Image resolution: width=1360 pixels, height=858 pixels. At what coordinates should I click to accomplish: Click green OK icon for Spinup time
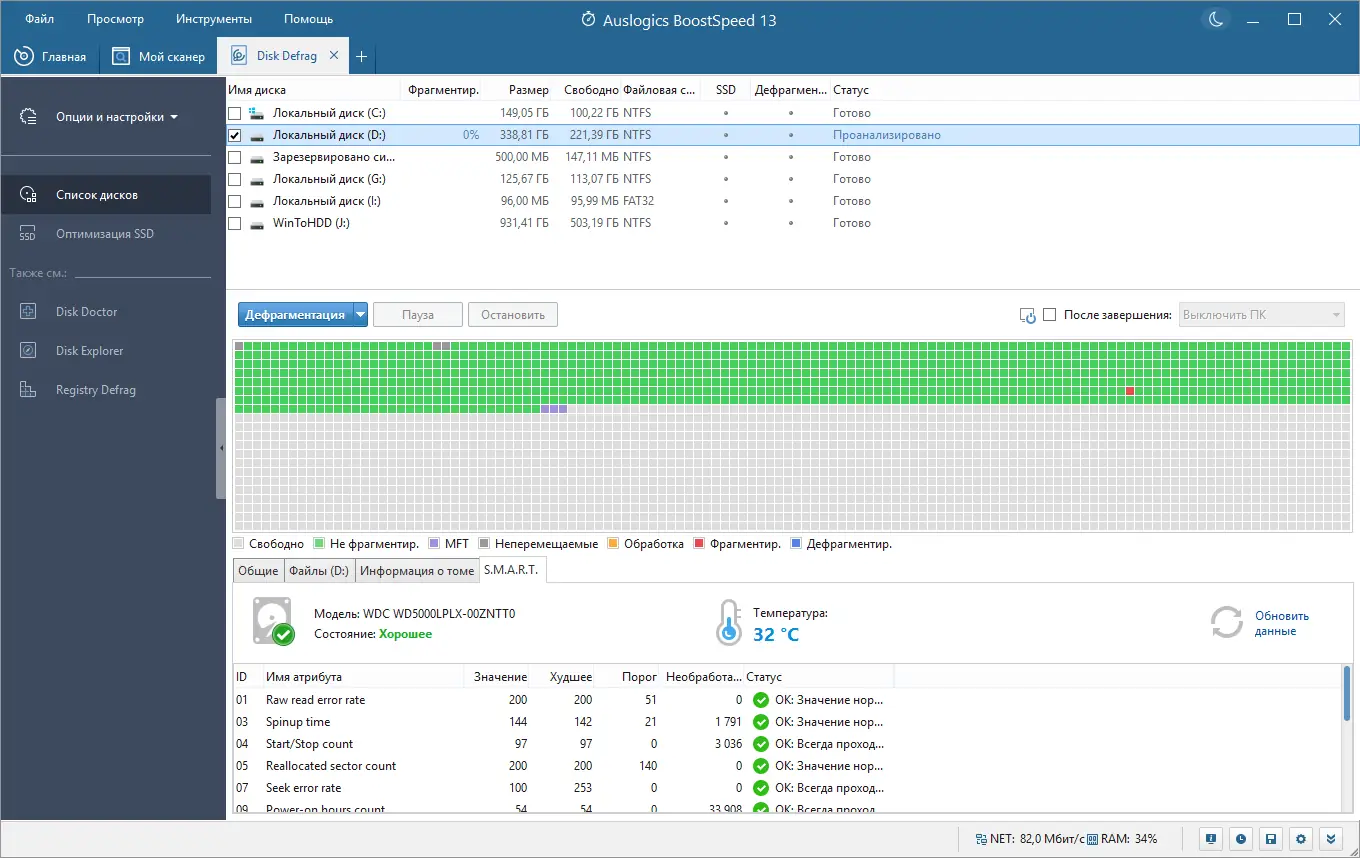click(761, 722)
